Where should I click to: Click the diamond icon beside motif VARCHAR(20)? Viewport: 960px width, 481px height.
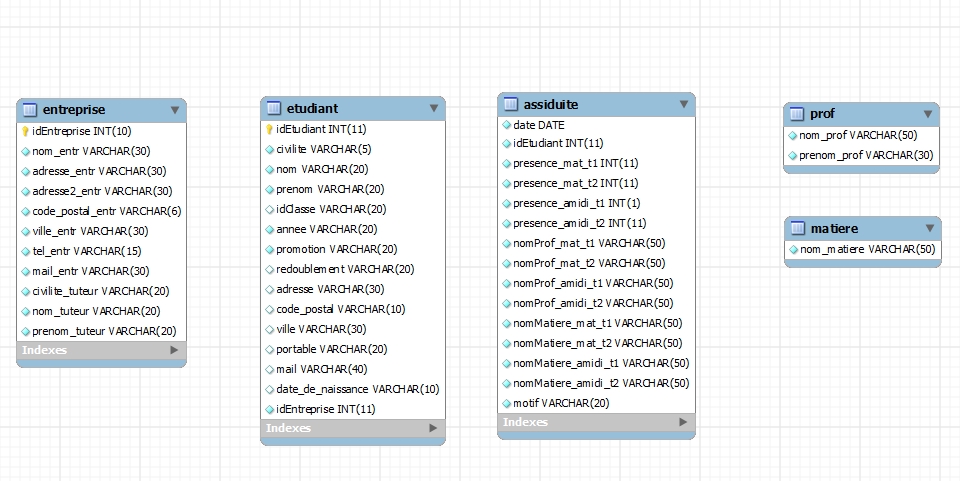click(506, 403)
